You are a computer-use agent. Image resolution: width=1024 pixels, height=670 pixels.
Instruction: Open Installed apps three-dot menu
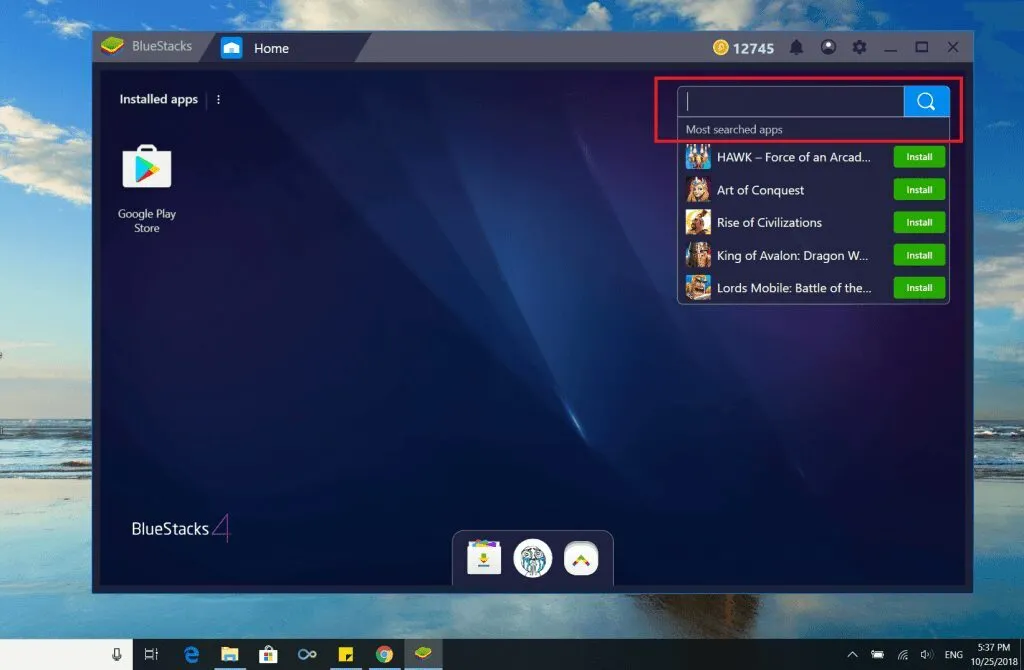pos(218,99)
